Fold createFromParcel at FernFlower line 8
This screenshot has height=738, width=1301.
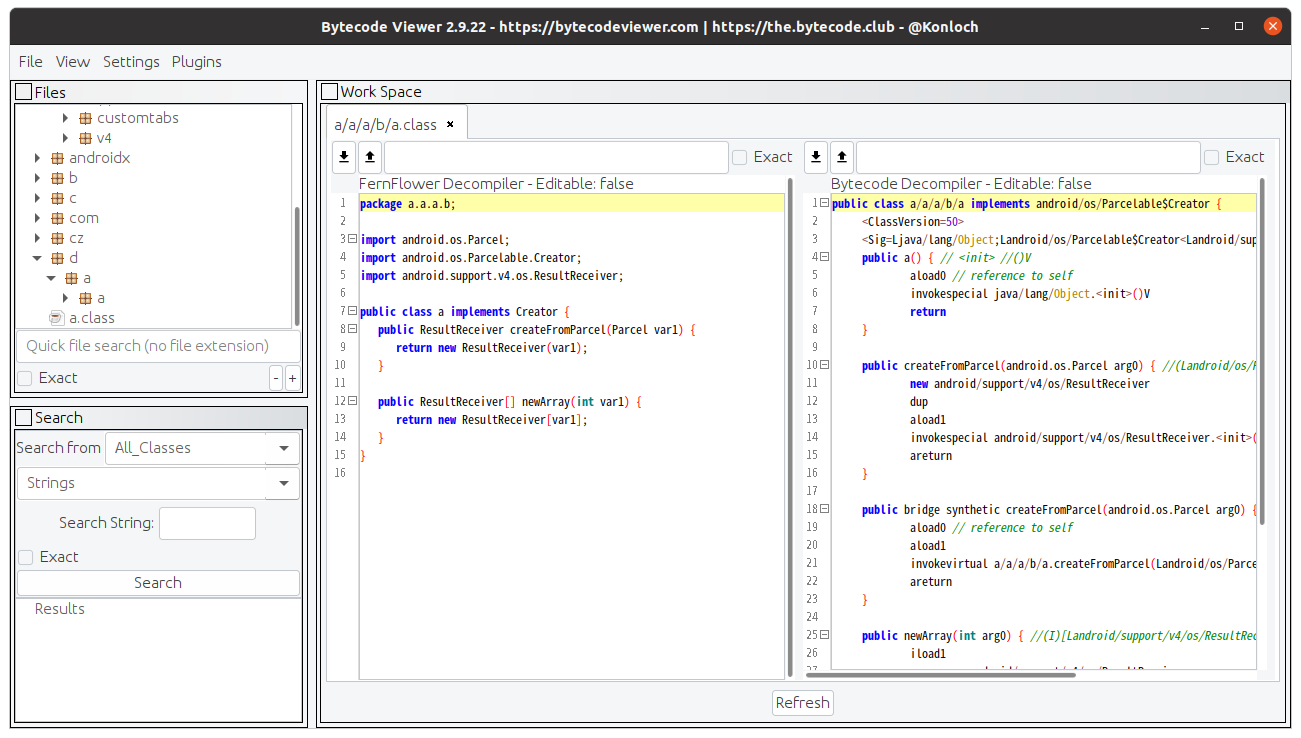tap(353, 329)
